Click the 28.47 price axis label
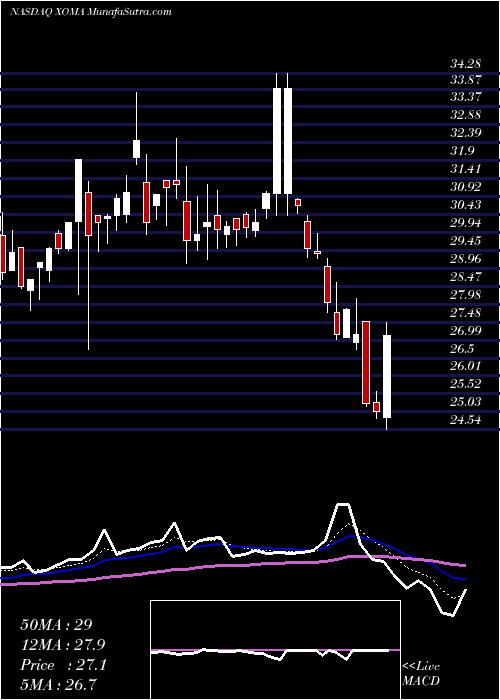500x700 pixels. [466, 276]
